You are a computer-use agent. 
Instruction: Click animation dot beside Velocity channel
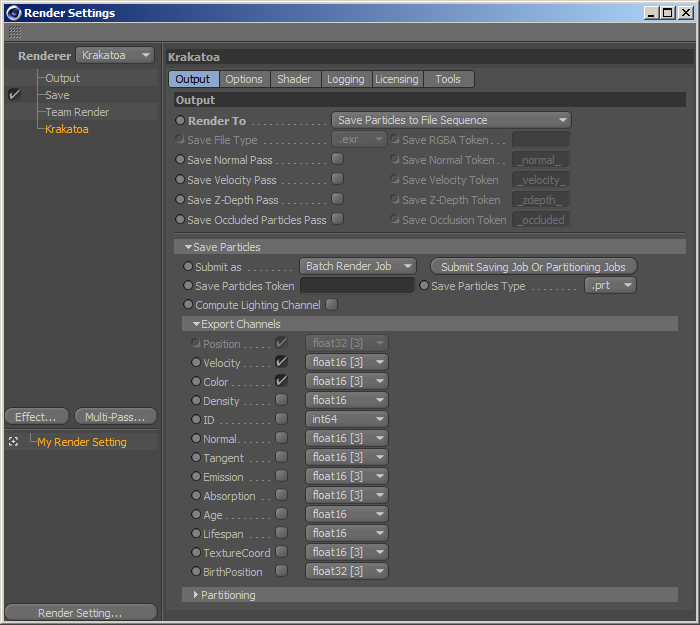(196, 362)
